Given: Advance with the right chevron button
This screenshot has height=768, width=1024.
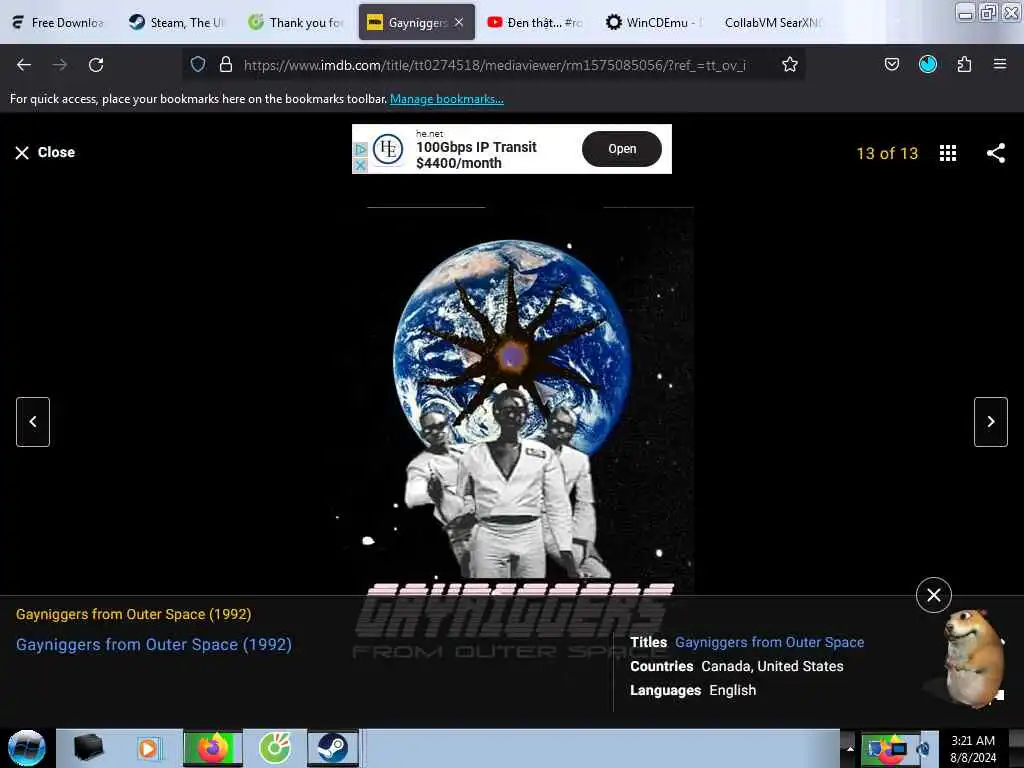Looking at the screenshot, I should point(991,422).
